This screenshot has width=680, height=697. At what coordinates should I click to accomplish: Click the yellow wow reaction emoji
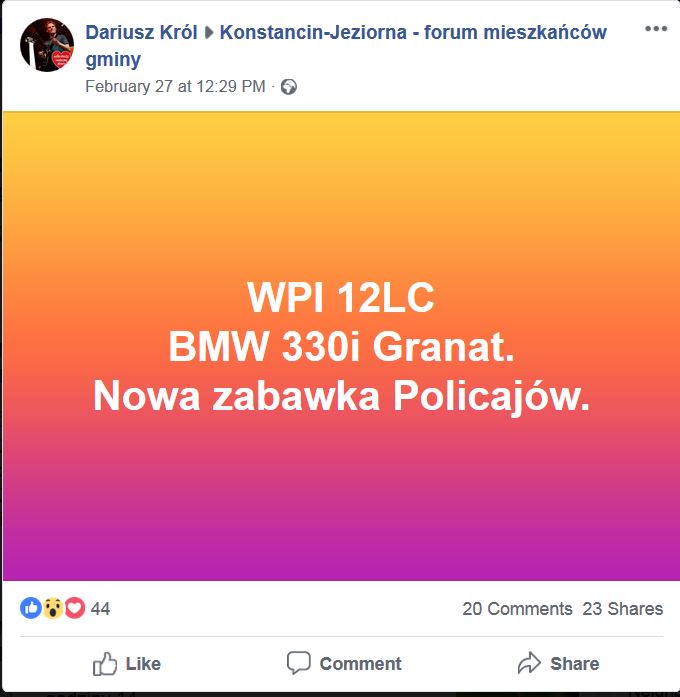pos(53,608)
